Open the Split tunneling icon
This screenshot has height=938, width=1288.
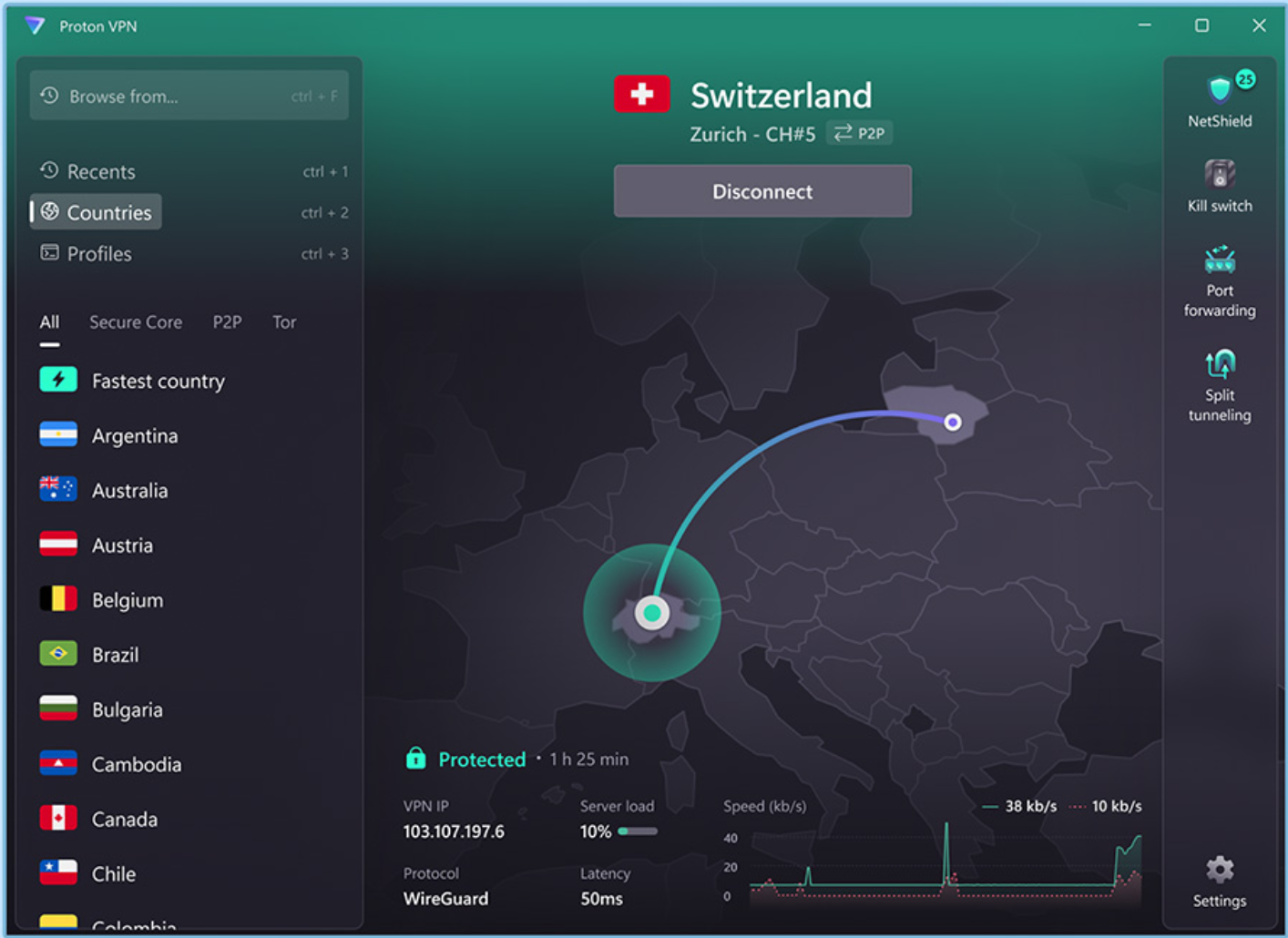pos(1220,364)
